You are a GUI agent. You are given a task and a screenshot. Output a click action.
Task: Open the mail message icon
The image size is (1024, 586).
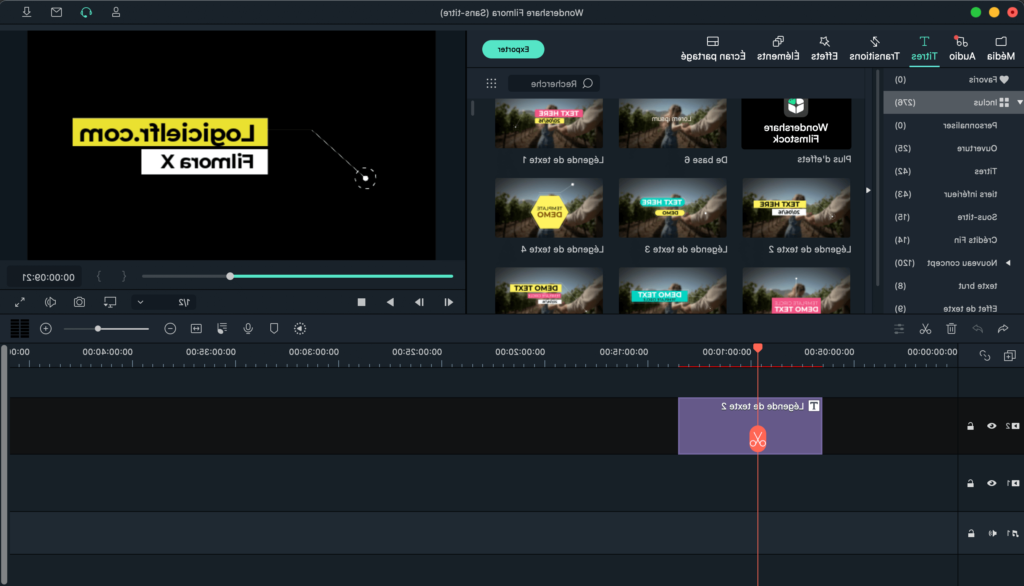pos(56,12)
